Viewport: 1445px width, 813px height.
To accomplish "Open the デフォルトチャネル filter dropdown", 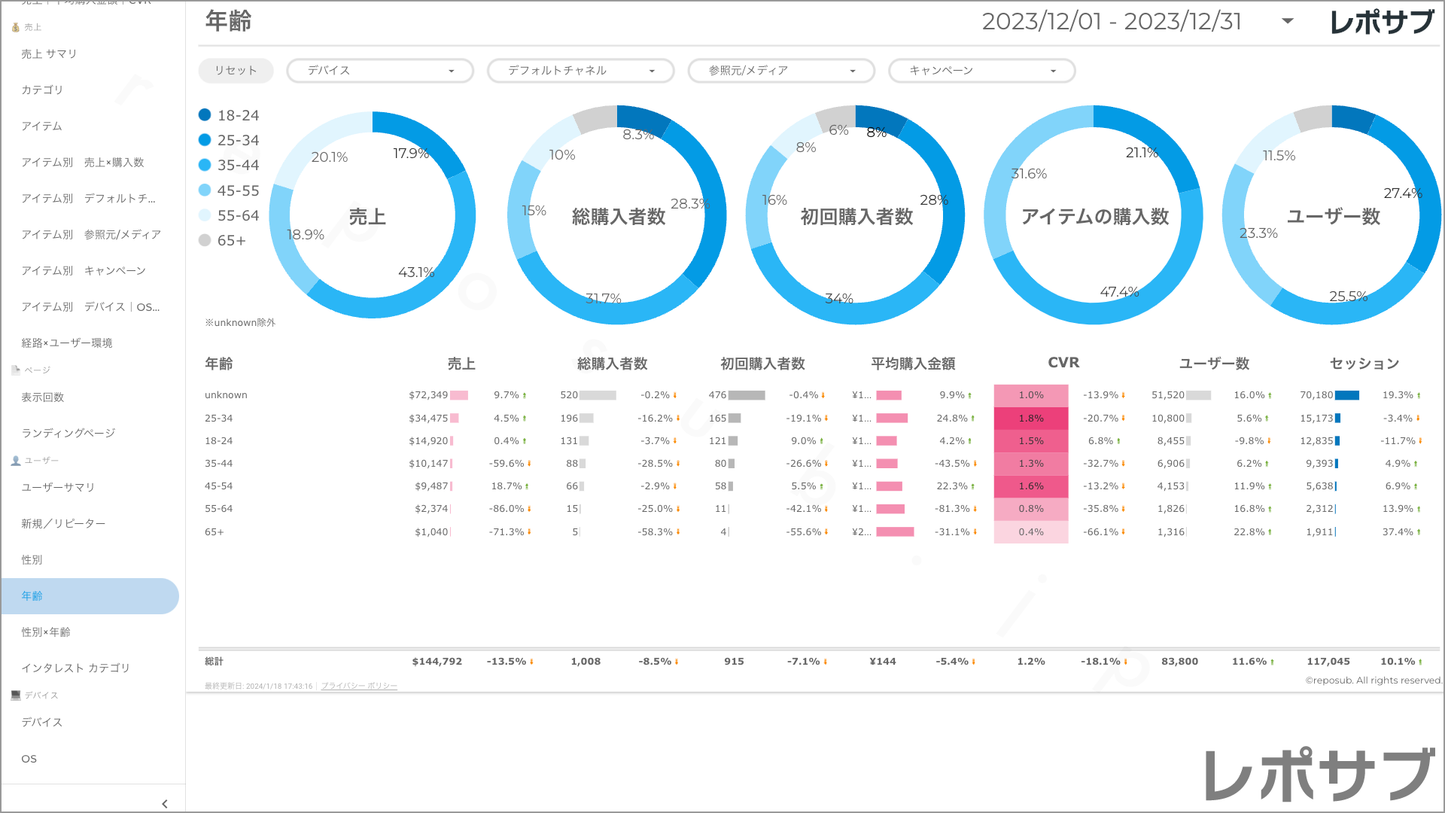I will [x=580, y=71].
